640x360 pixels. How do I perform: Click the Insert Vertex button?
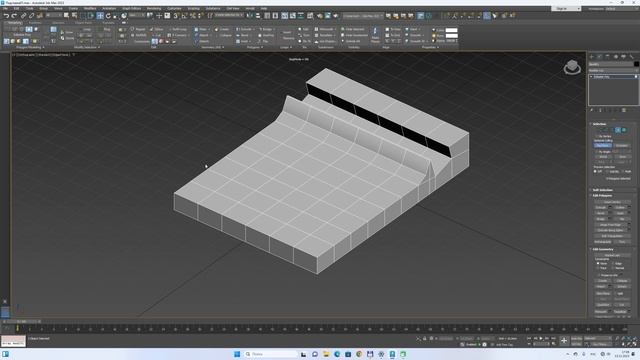612,202
